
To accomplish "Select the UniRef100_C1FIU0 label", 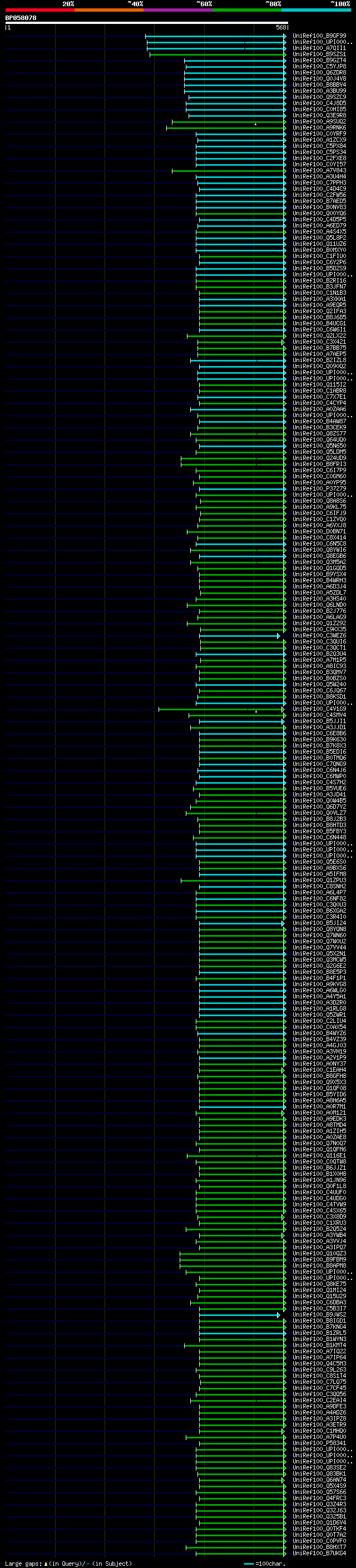I will 319,256.
